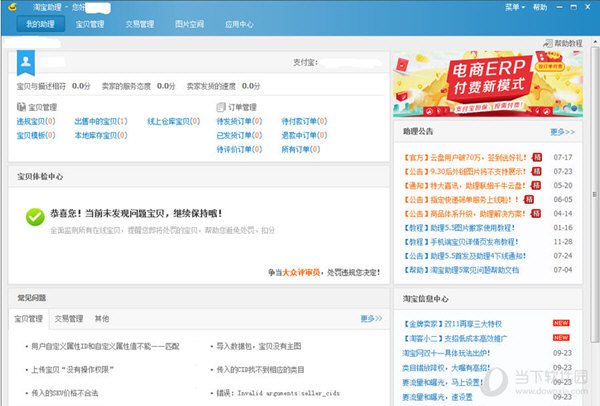Open the 图片空间 tab
Image resolution: width=600 pixels, height=406 pixels.
189,24
